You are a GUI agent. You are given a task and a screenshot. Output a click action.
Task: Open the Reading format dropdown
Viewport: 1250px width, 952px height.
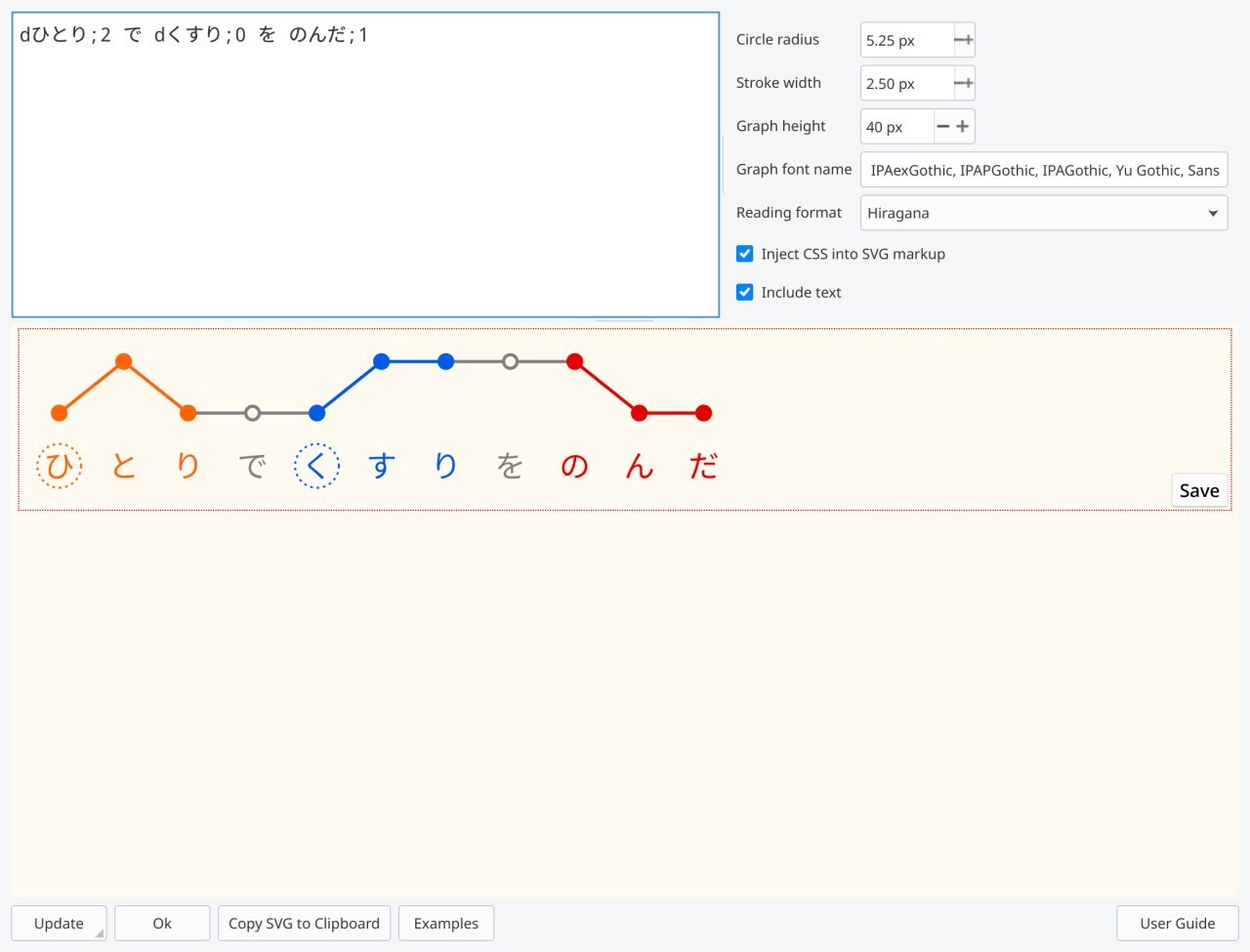click(1044, 213)
